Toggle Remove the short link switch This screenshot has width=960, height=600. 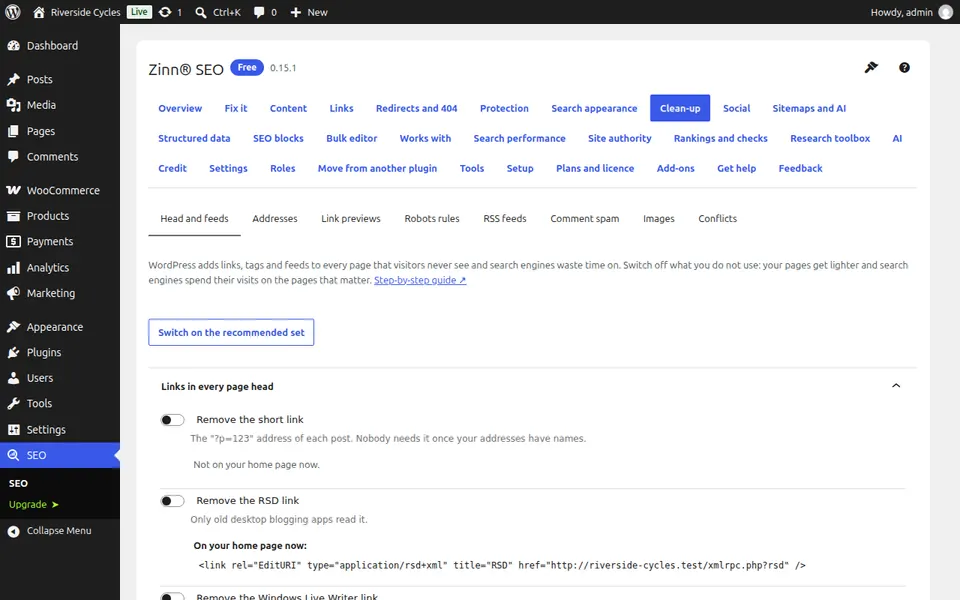pos(172,420)
